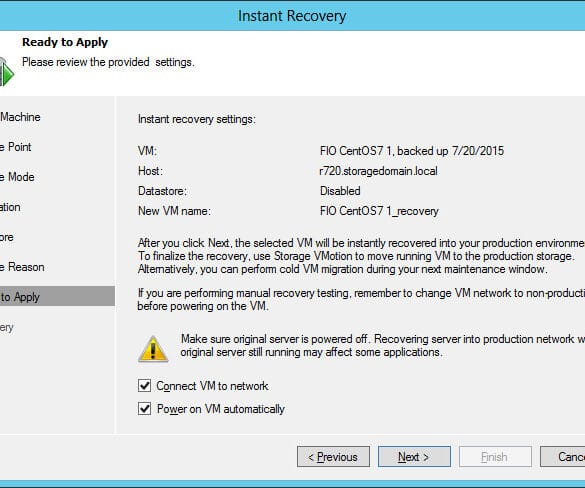585x488 pixels.
Task: Click the VM name value FIO CentOS7 1
Action: (356, 151)
